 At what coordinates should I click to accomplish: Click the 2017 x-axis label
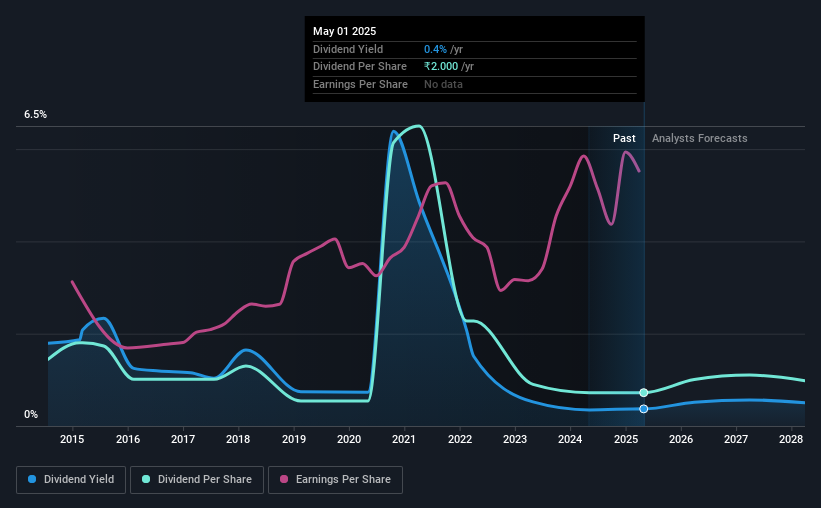click(183, 439)
